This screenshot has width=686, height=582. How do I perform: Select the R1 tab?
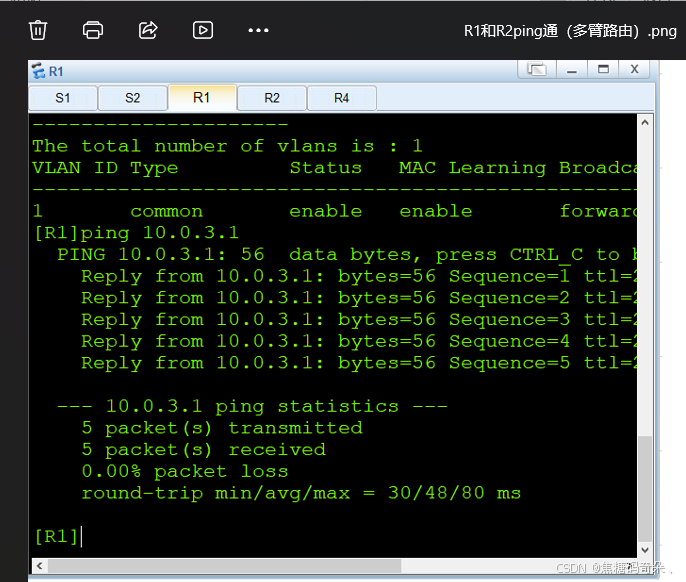[x=202, y=98]
